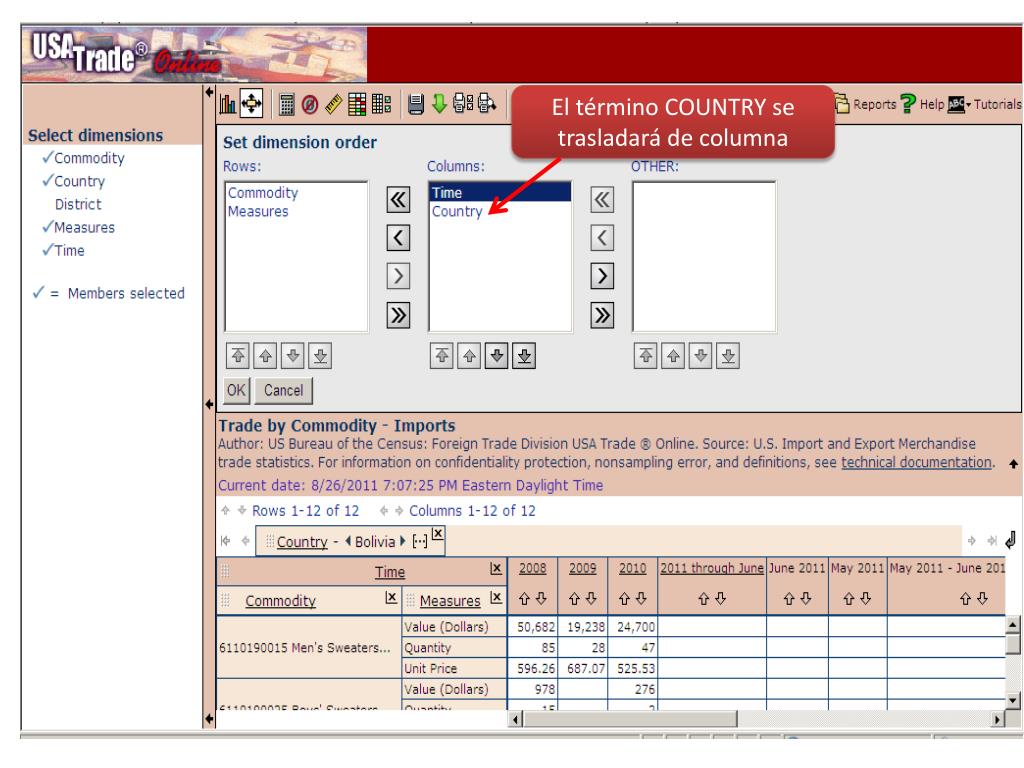This screenshot has height=768, width=1024.
Task: Remove the Time dimension header with X
Action: 496,569
